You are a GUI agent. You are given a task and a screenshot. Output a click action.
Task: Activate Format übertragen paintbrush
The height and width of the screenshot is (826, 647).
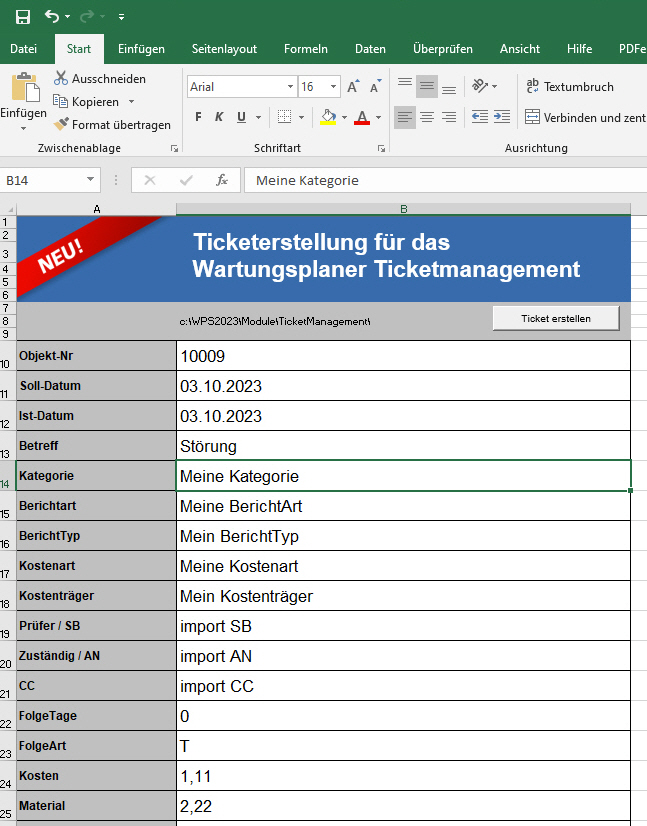(x=112, y=125)
